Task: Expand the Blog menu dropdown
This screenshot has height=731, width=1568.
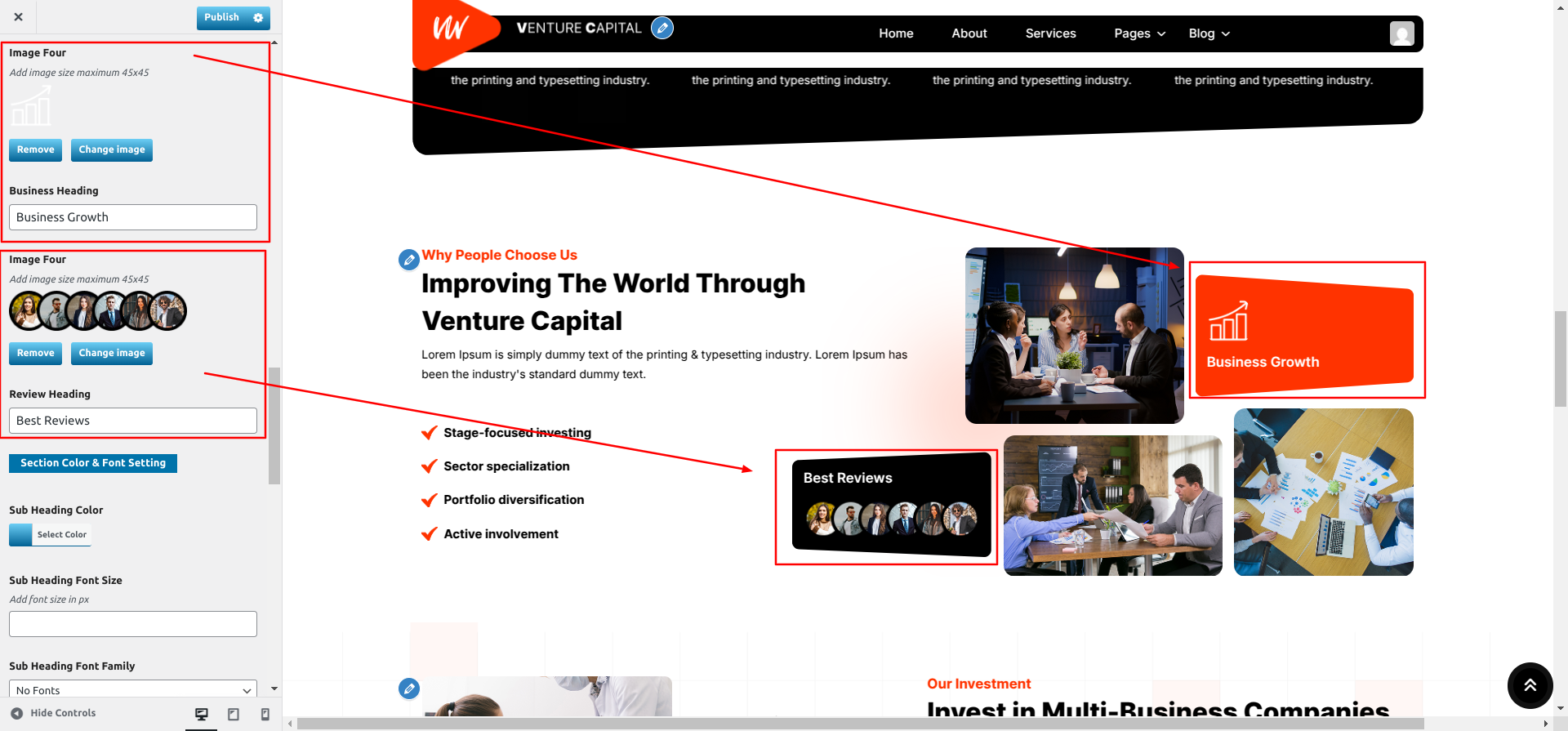Action: pyautogui.click(x=1209, y=33)
